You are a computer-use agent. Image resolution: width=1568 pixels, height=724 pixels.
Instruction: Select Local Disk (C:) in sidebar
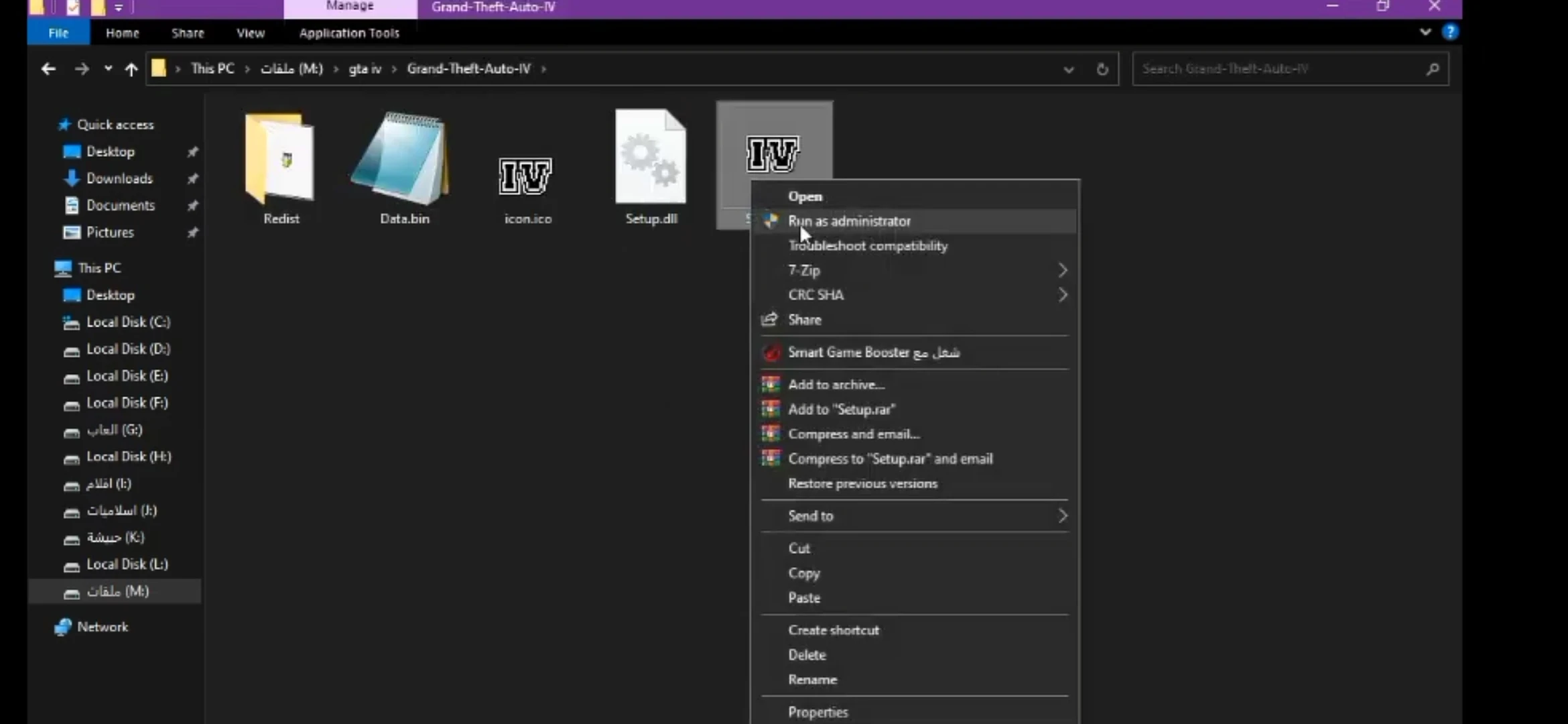click(128, 322)
